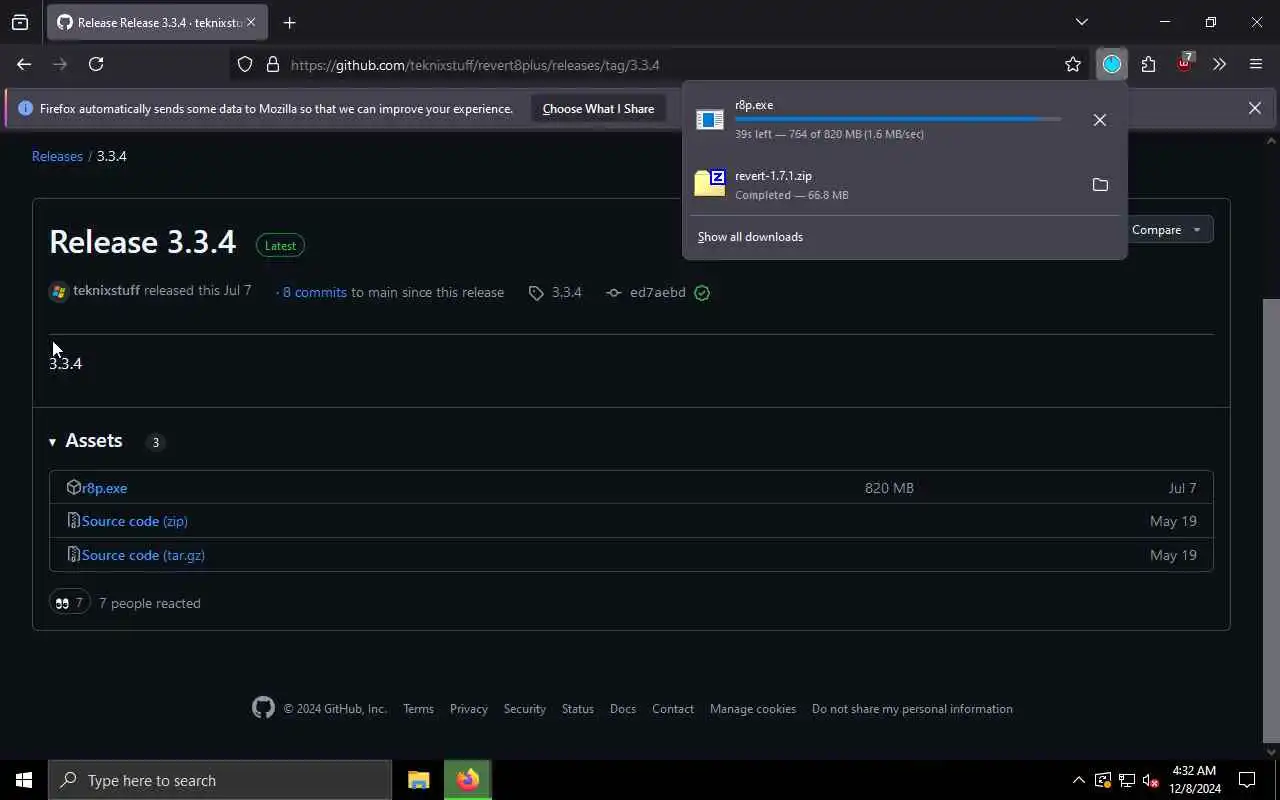Click Do not share my personal information
This screenshot has height=800, width=1280.
click(x=912, y=708)
